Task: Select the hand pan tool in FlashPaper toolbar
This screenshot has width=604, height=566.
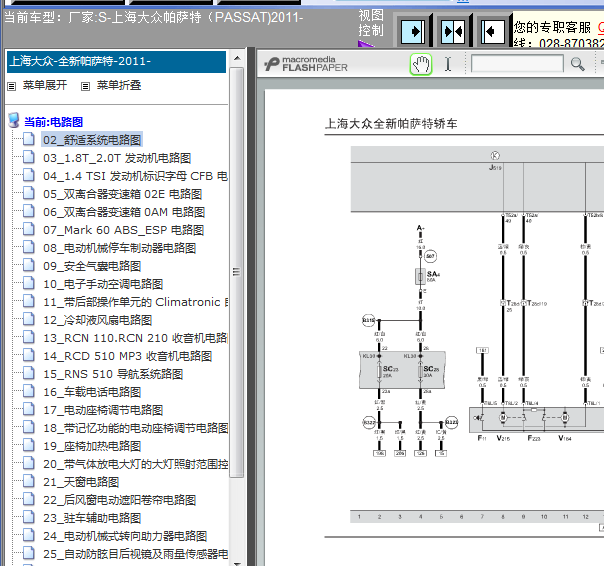Action: (x=421, y=64)
